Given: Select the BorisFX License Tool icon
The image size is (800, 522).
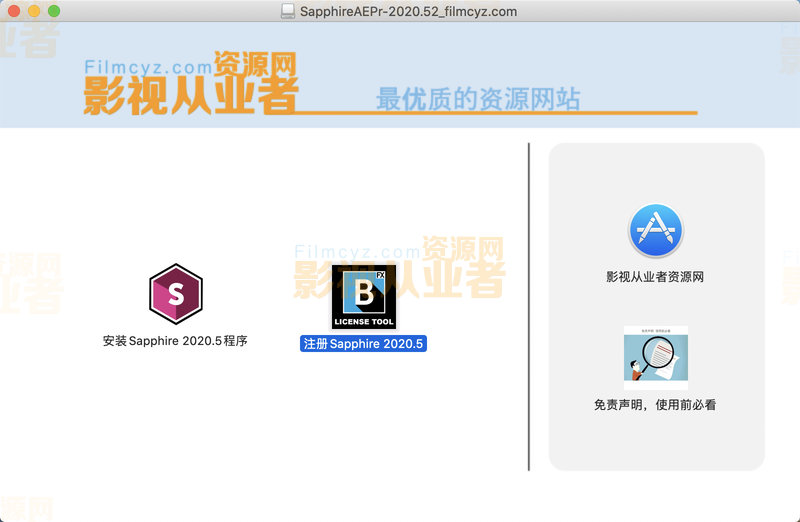Looking at the screenshot, I should [364, 296].
